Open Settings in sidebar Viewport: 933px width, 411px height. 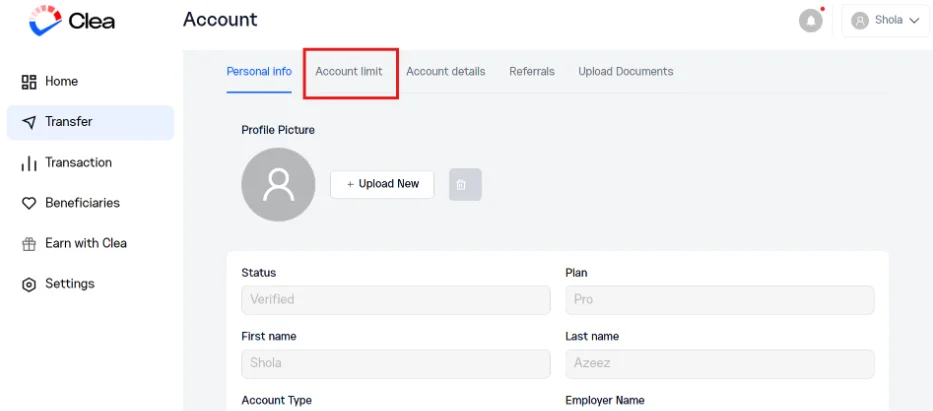90,284
